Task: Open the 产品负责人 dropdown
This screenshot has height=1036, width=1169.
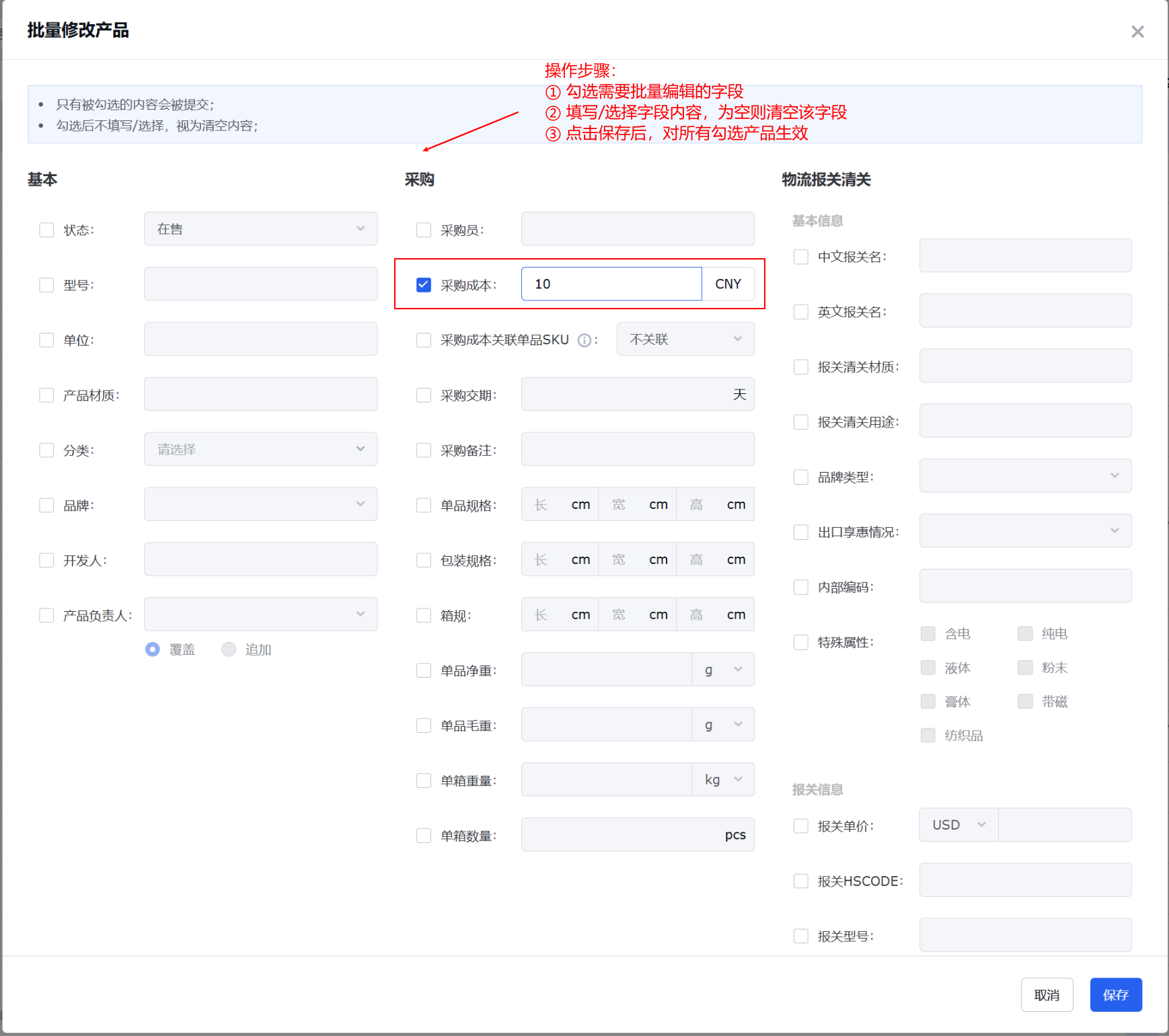Action: tap(260, 615)
